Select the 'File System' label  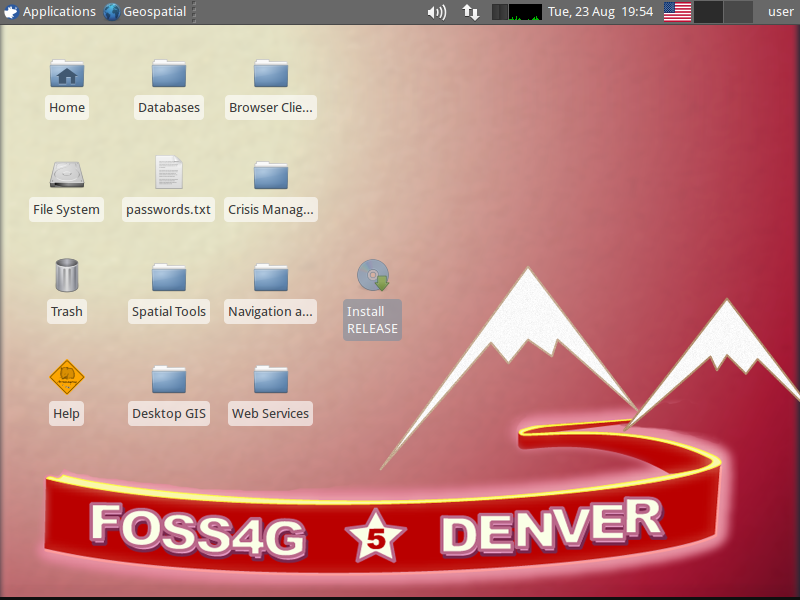click(x=66, y=210)
